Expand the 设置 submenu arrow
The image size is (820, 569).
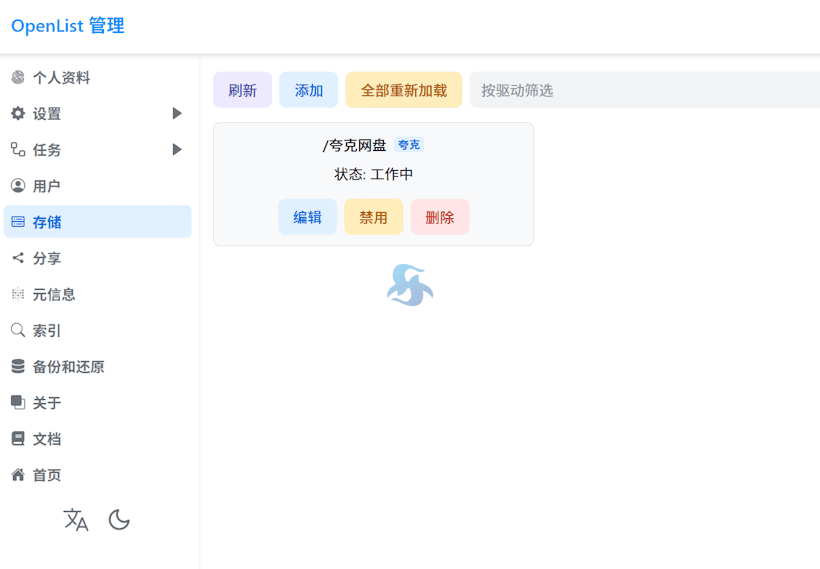[177, 113]
